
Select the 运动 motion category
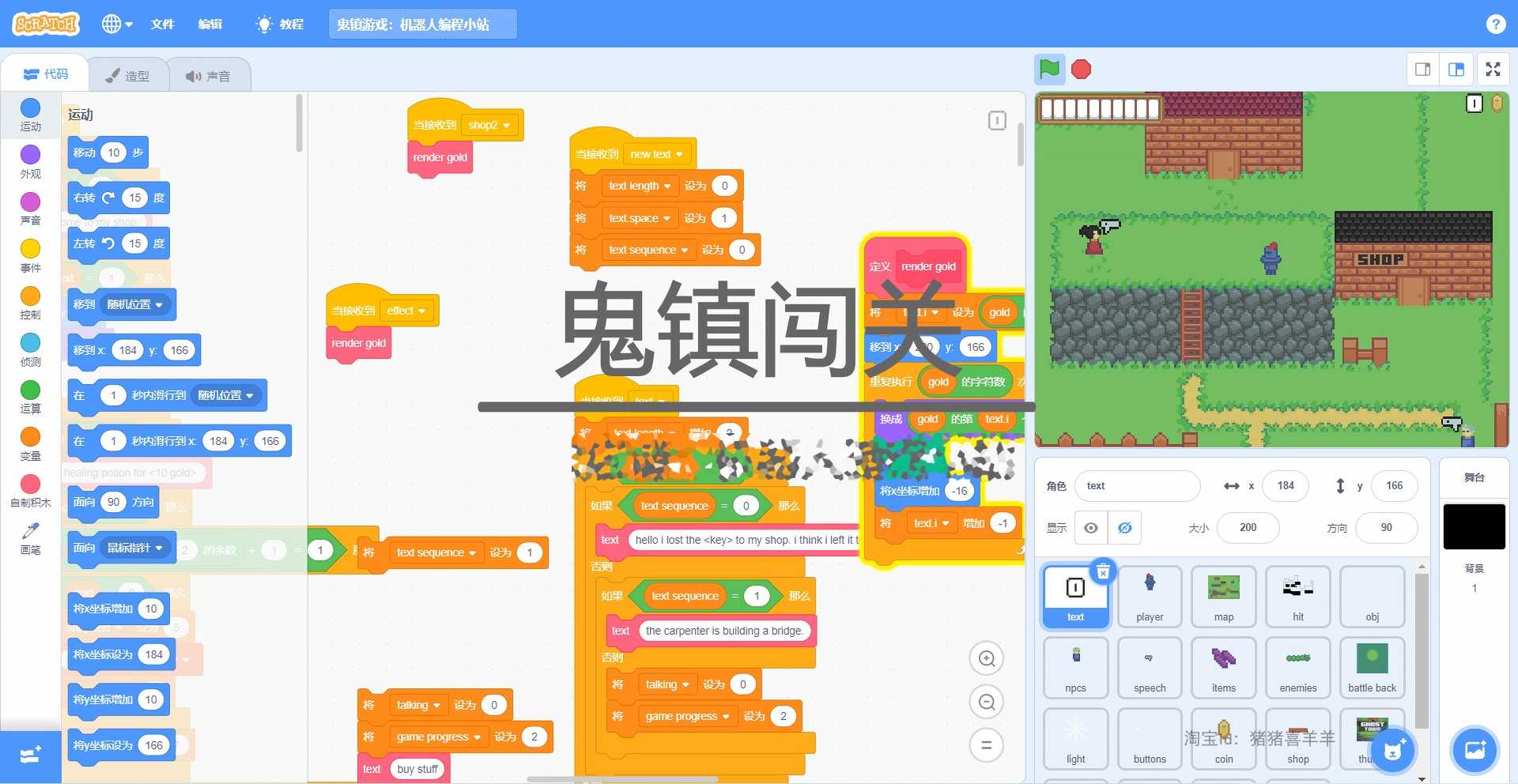coord(30,115)
